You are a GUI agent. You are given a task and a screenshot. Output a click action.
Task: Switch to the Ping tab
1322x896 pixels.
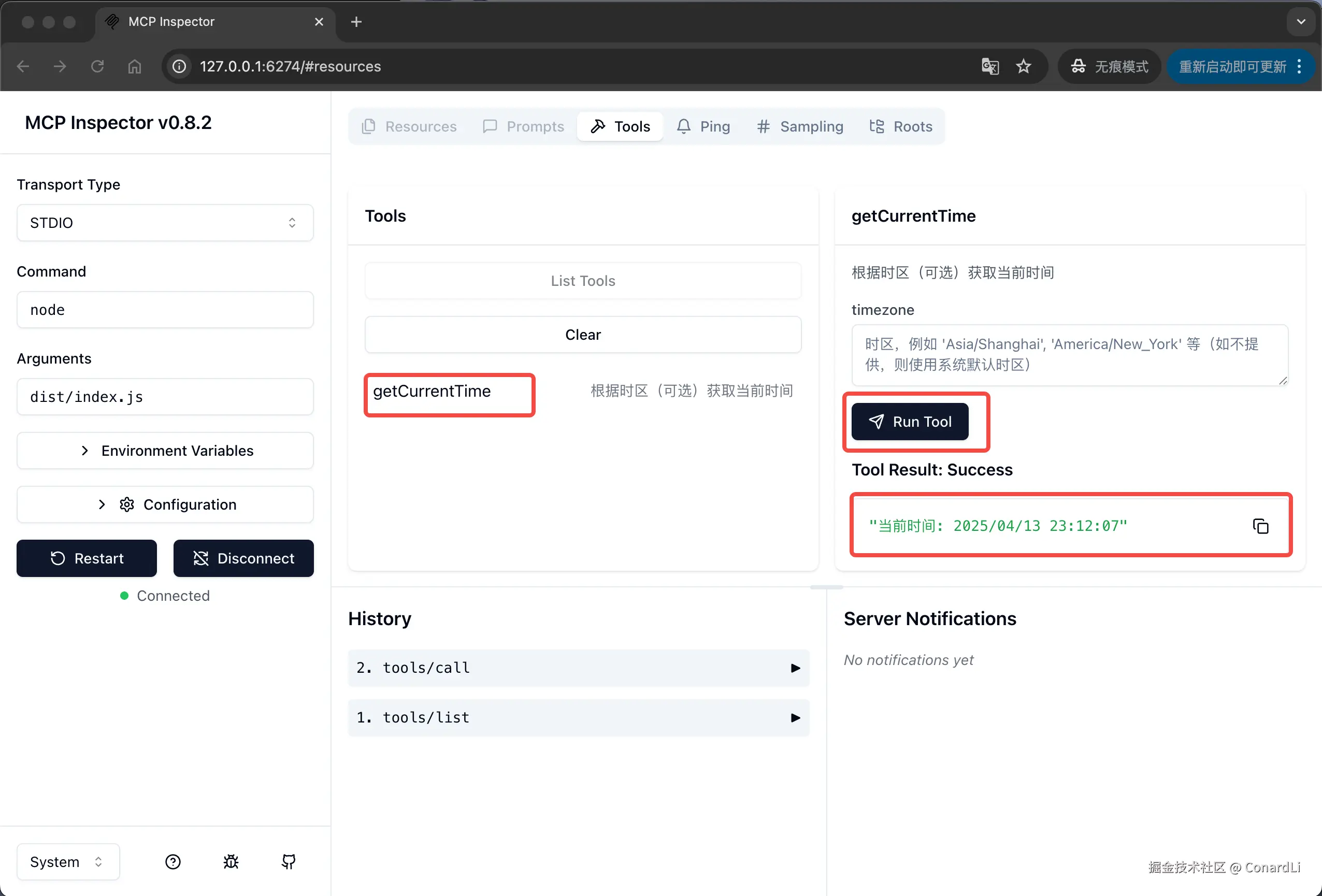[x=703, y=126]
